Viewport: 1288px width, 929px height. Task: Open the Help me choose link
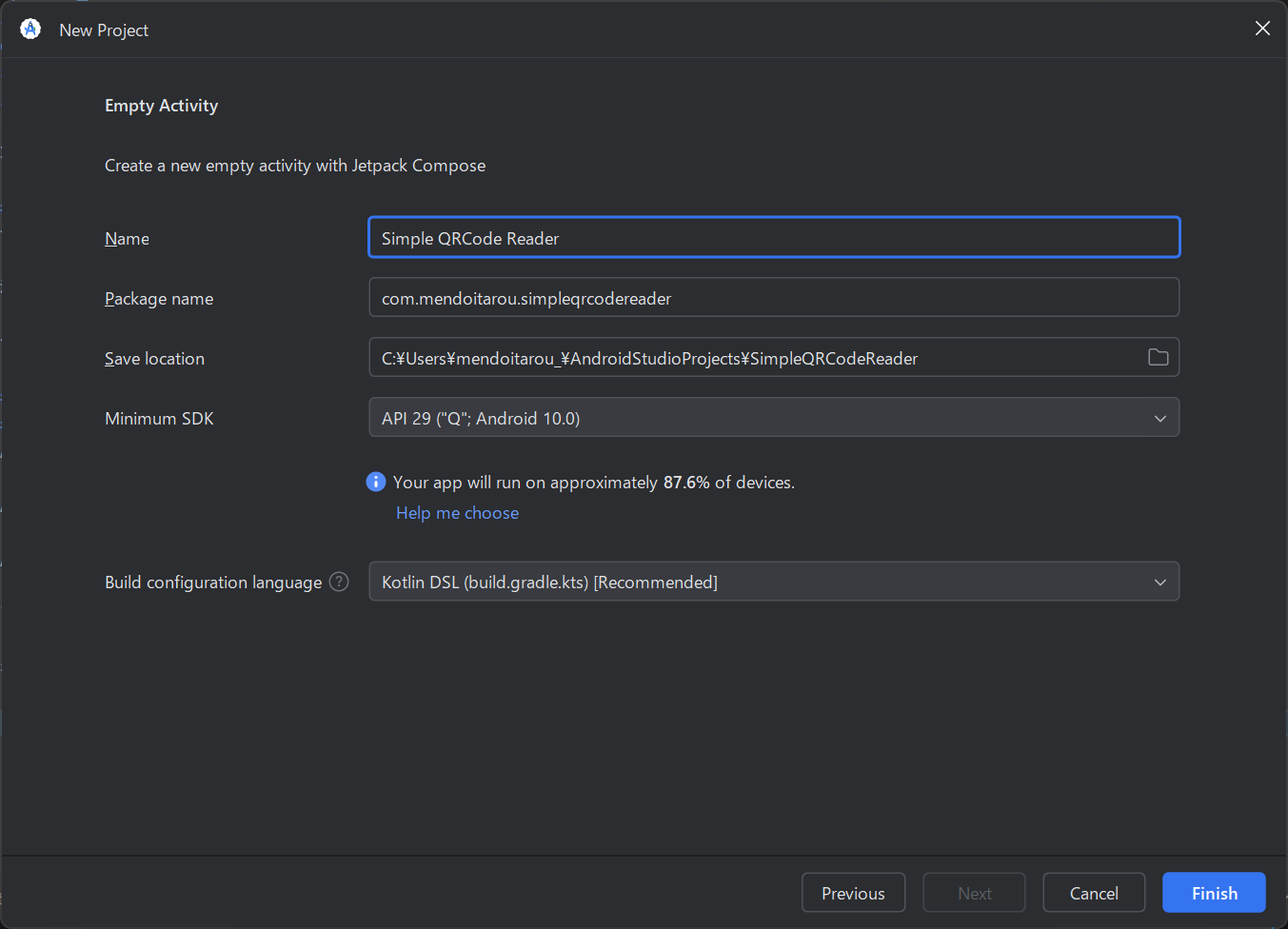(x=457, y=513)
